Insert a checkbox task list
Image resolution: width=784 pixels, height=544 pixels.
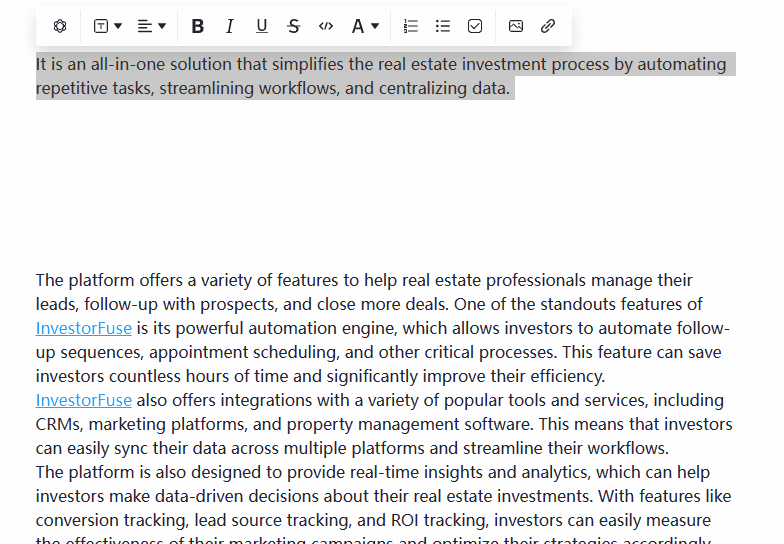click(x=475, y=26)
